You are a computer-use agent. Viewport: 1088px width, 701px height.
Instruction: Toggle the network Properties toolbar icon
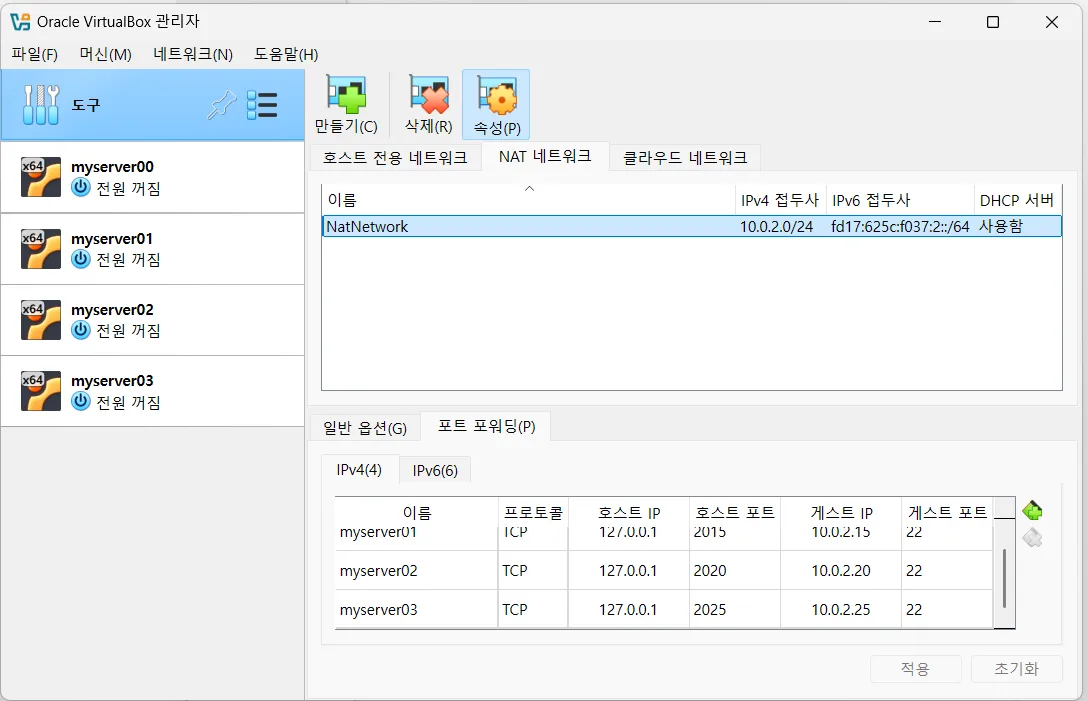pos(496,95)
